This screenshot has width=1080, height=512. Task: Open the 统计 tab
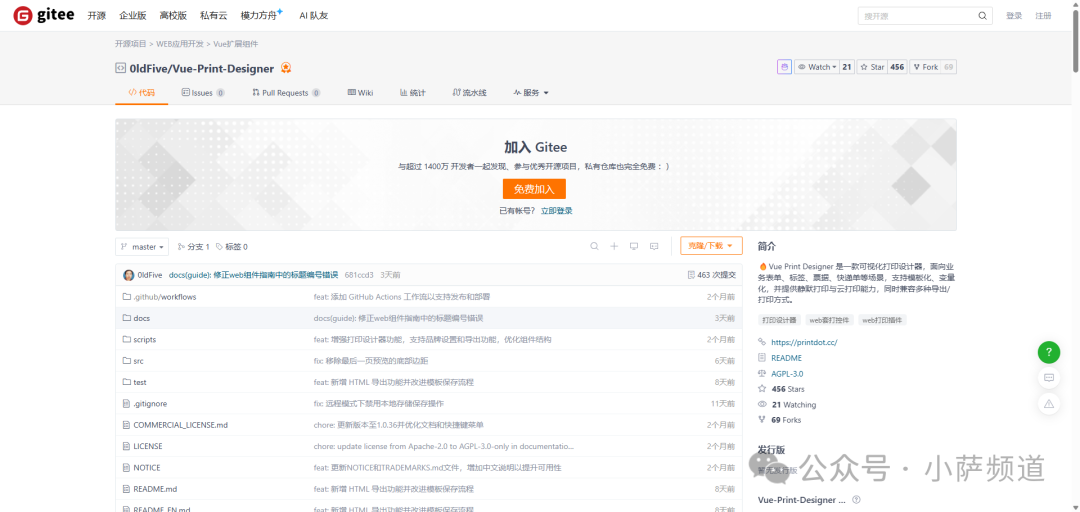413,93
